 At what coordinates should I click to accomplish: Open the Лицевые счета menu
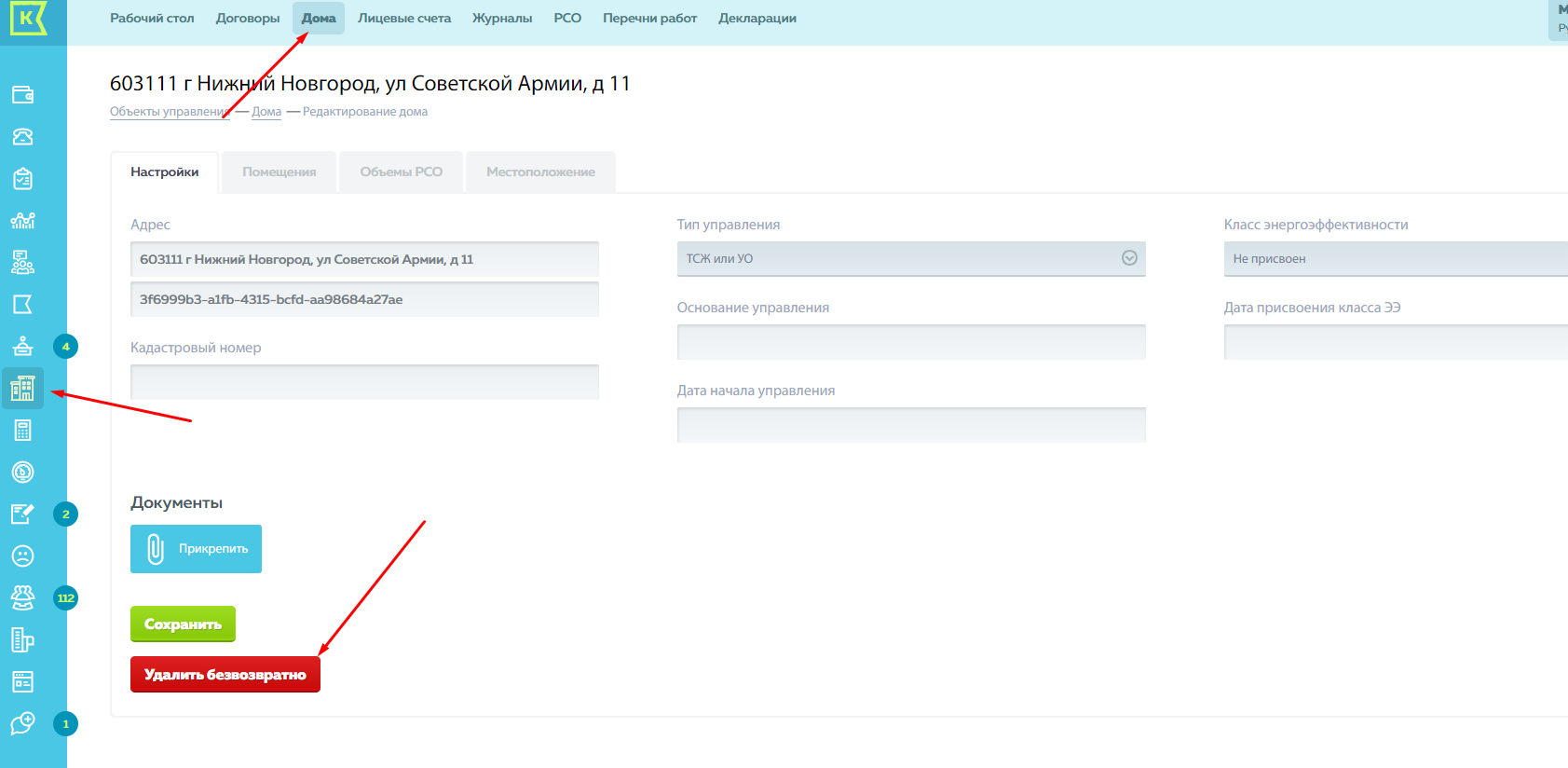point(404,18)
